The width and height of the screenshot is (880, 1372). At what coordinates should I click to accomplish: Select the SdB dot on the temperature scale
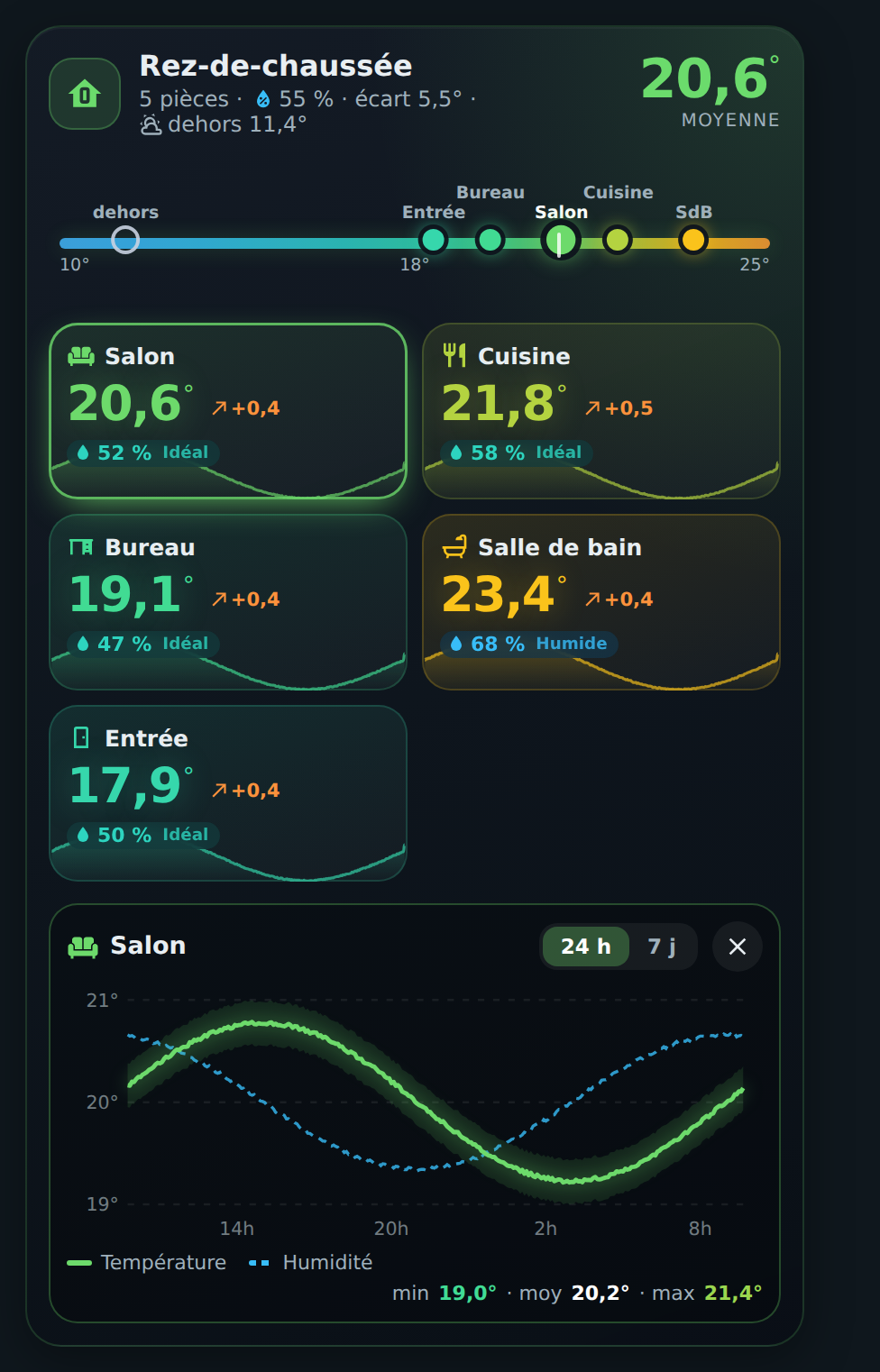(693, 240)
